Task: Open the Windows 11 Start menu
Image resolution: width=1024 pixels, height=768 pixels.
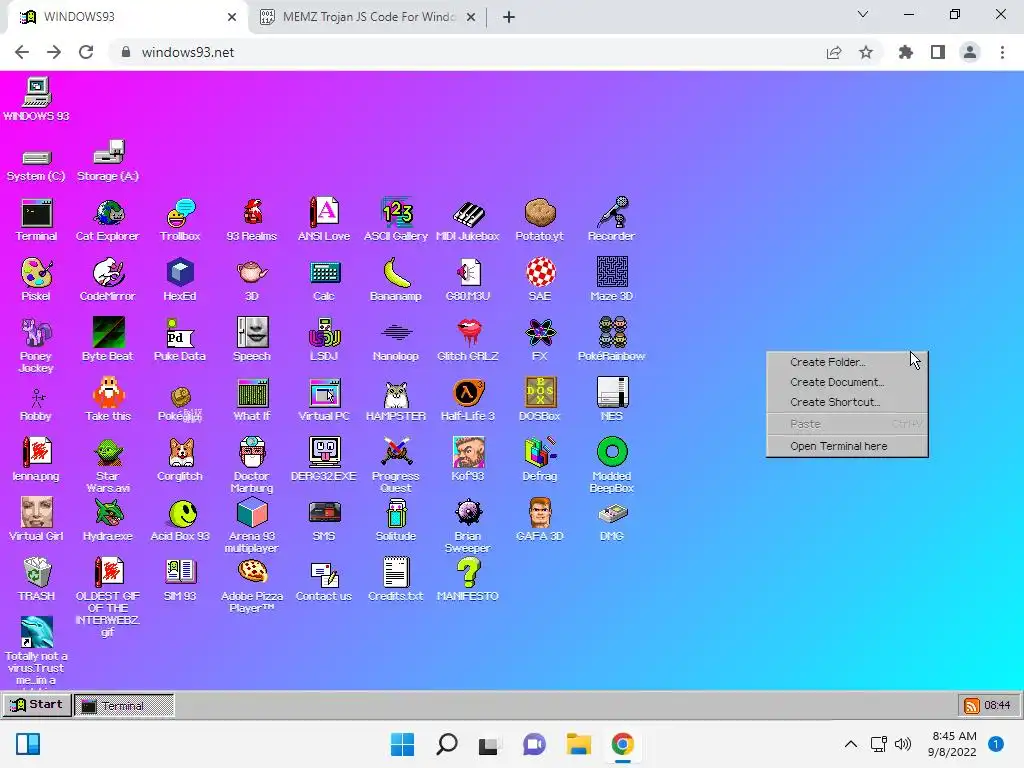Action: [402, 744]
